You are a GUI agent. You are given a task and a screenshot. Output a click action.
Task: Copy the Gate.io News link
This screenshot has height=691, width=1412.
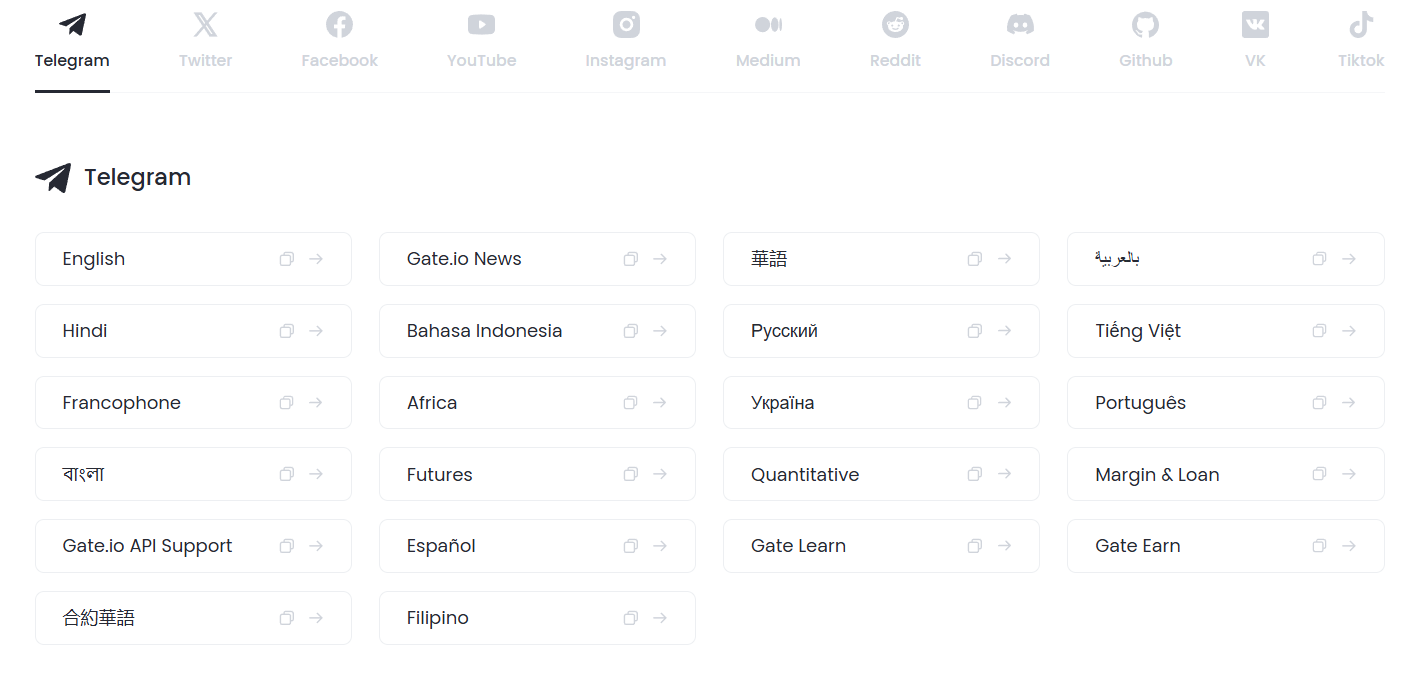[631, 259]
